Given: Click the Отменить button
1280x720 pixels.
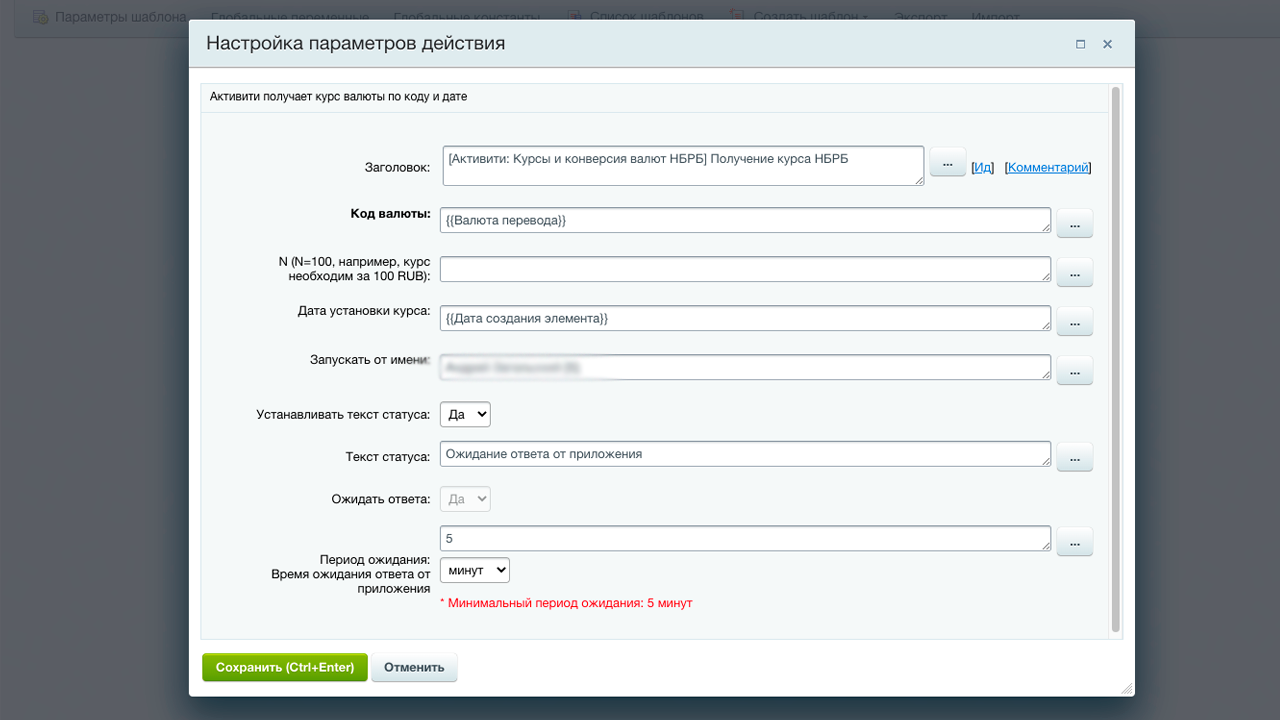Looking at the screenshot, I should tap(414, 668).
